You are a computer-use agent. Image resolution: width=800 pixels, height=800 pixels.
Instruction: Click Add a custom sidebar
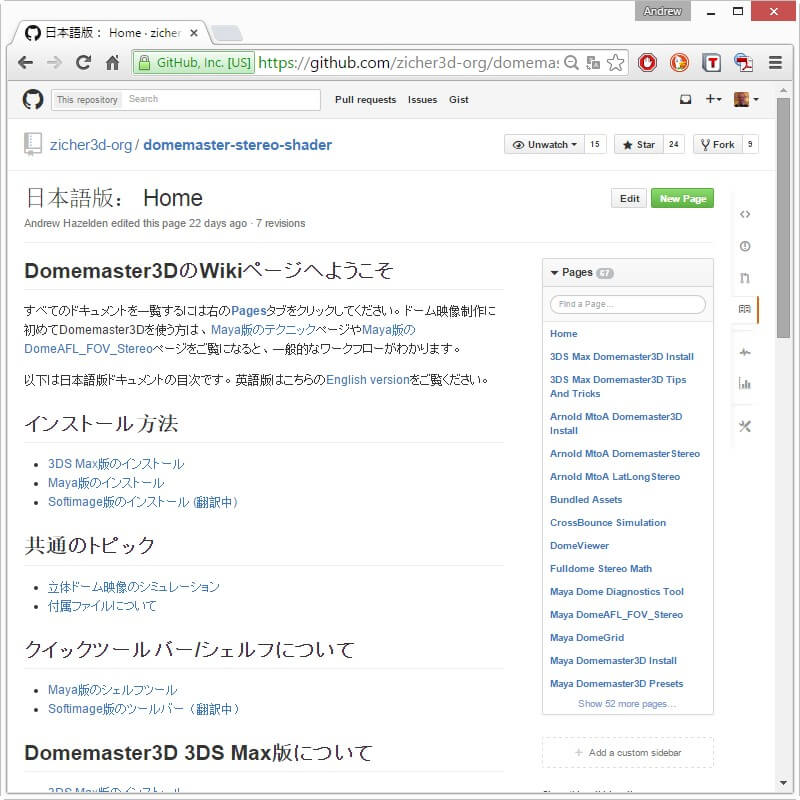[628, 753]
